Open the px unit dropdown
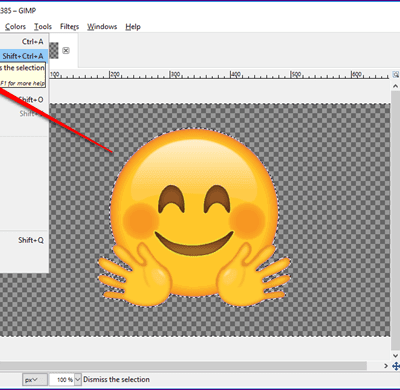400x390 pixels. click(x=35, y=380)
